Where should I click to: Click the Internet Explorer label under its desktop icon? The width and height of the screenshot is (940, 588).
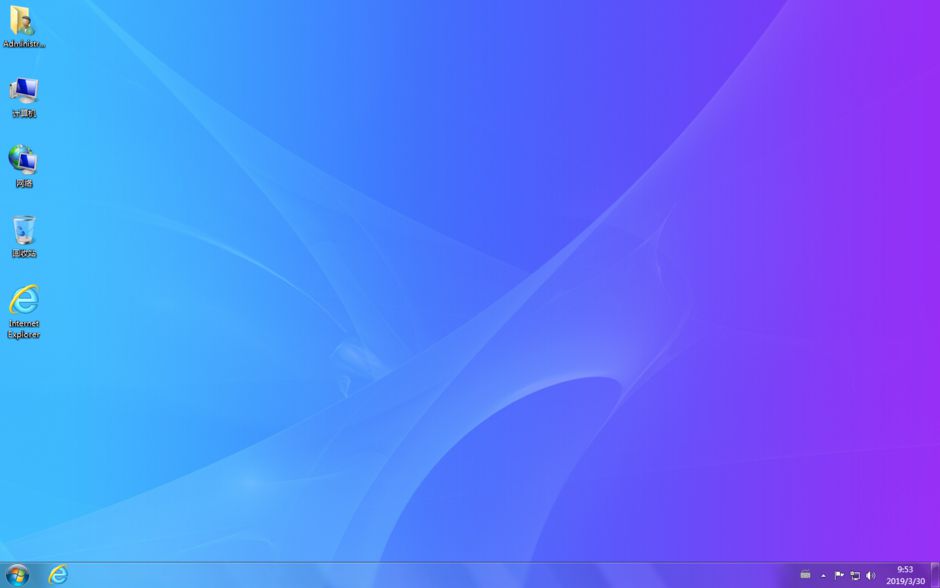pos(23,328)
